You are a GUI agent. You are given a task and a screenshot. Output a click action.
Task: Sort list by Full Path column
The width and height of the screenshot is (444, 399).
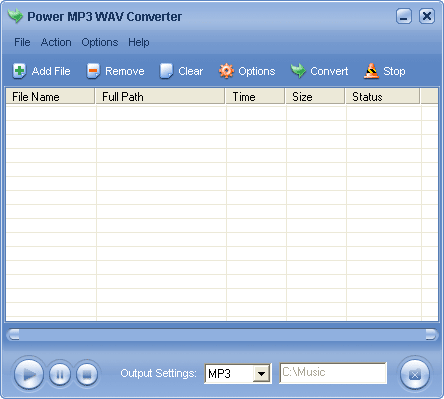click(160, 97)
